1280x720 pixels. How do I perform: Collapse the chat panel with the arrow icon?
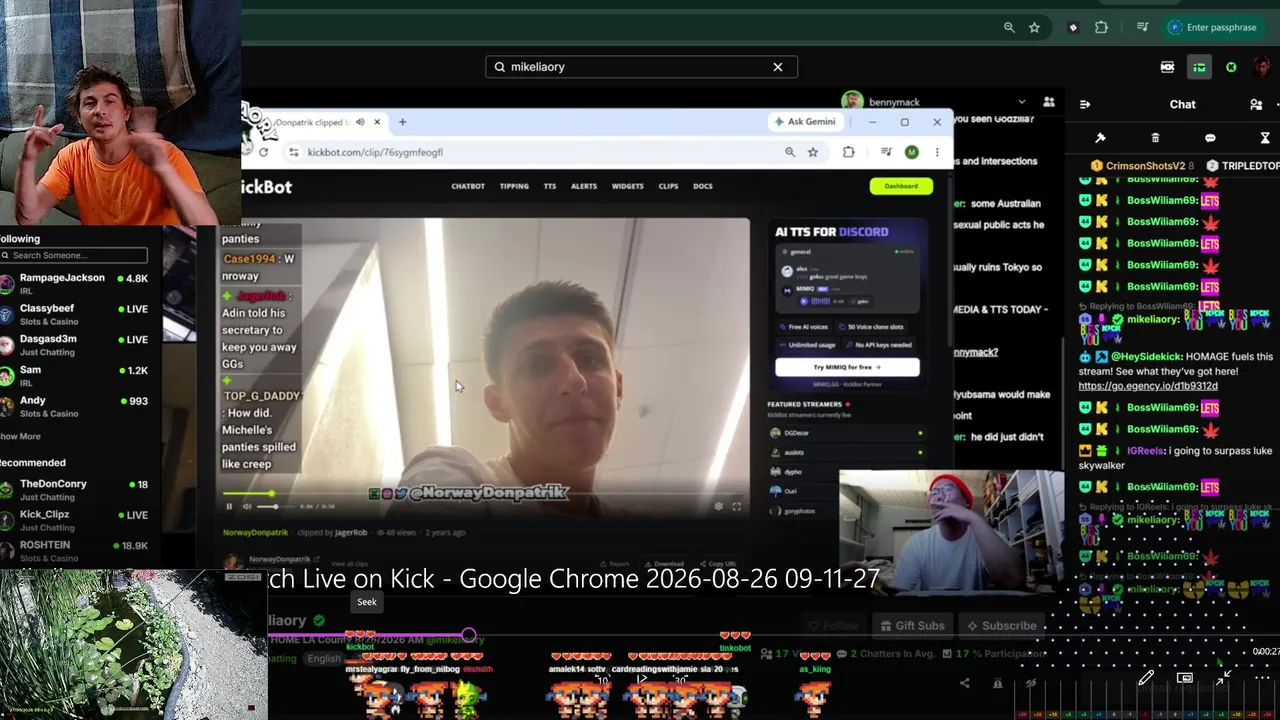point(1085,104)
